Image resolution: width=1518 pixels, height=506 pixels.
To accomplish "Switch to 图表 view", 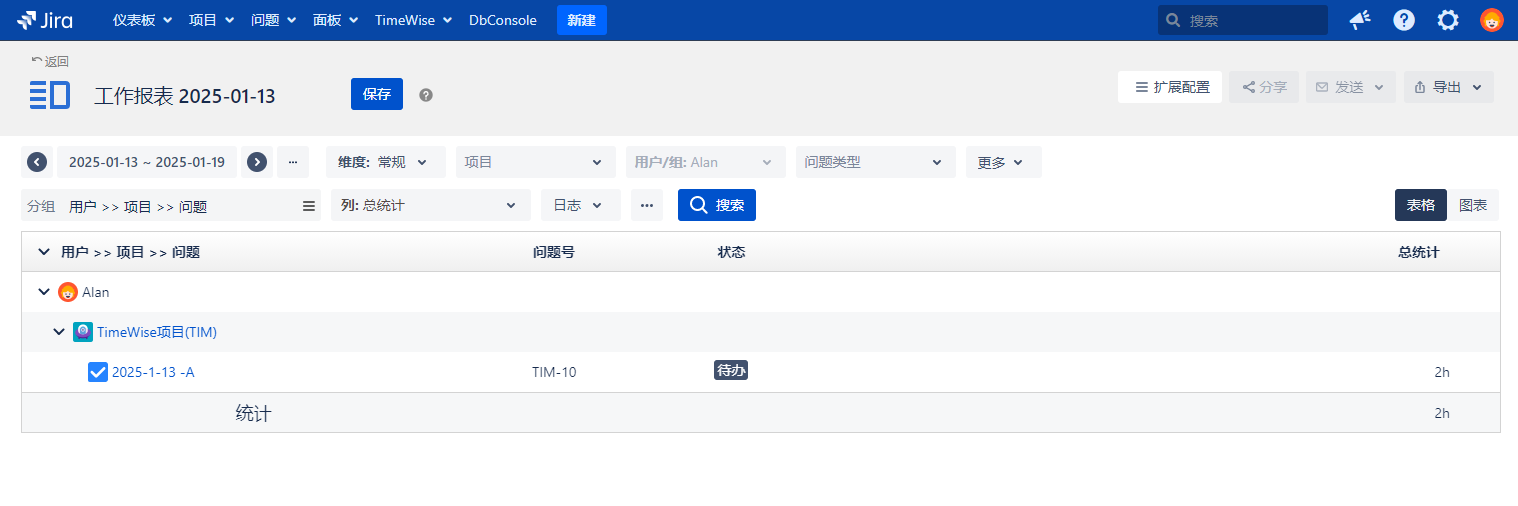I will (1472, 205).
